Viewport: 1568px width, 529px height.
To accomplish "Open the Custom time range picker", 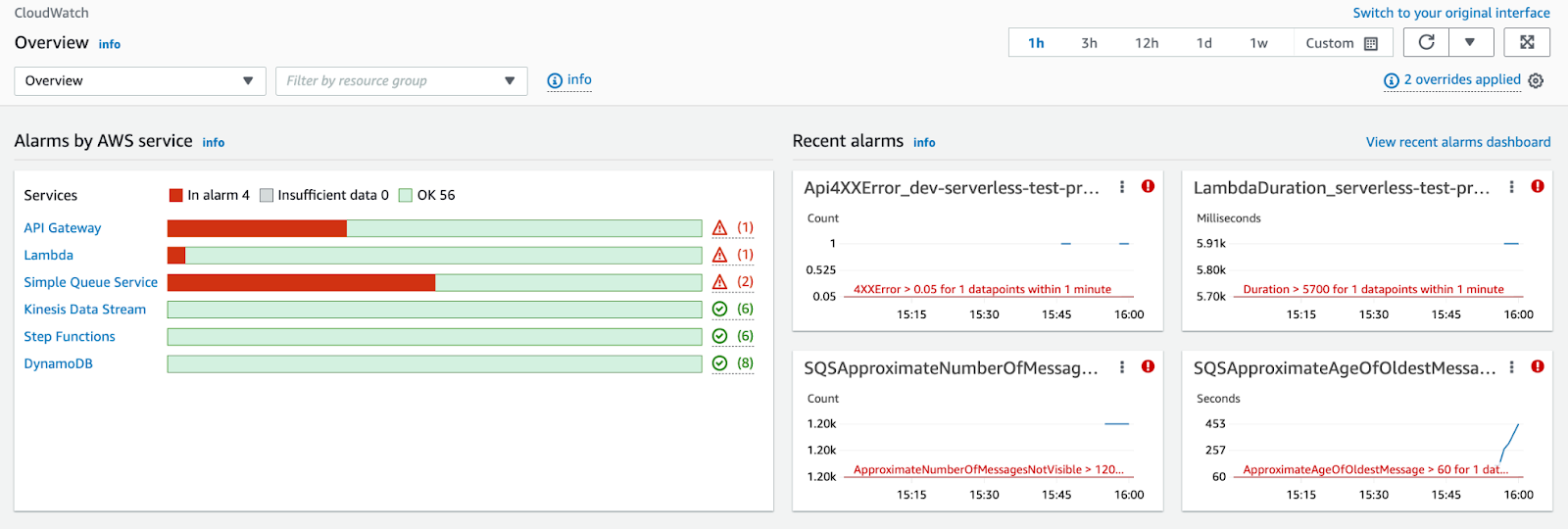I will (1342, 43).
